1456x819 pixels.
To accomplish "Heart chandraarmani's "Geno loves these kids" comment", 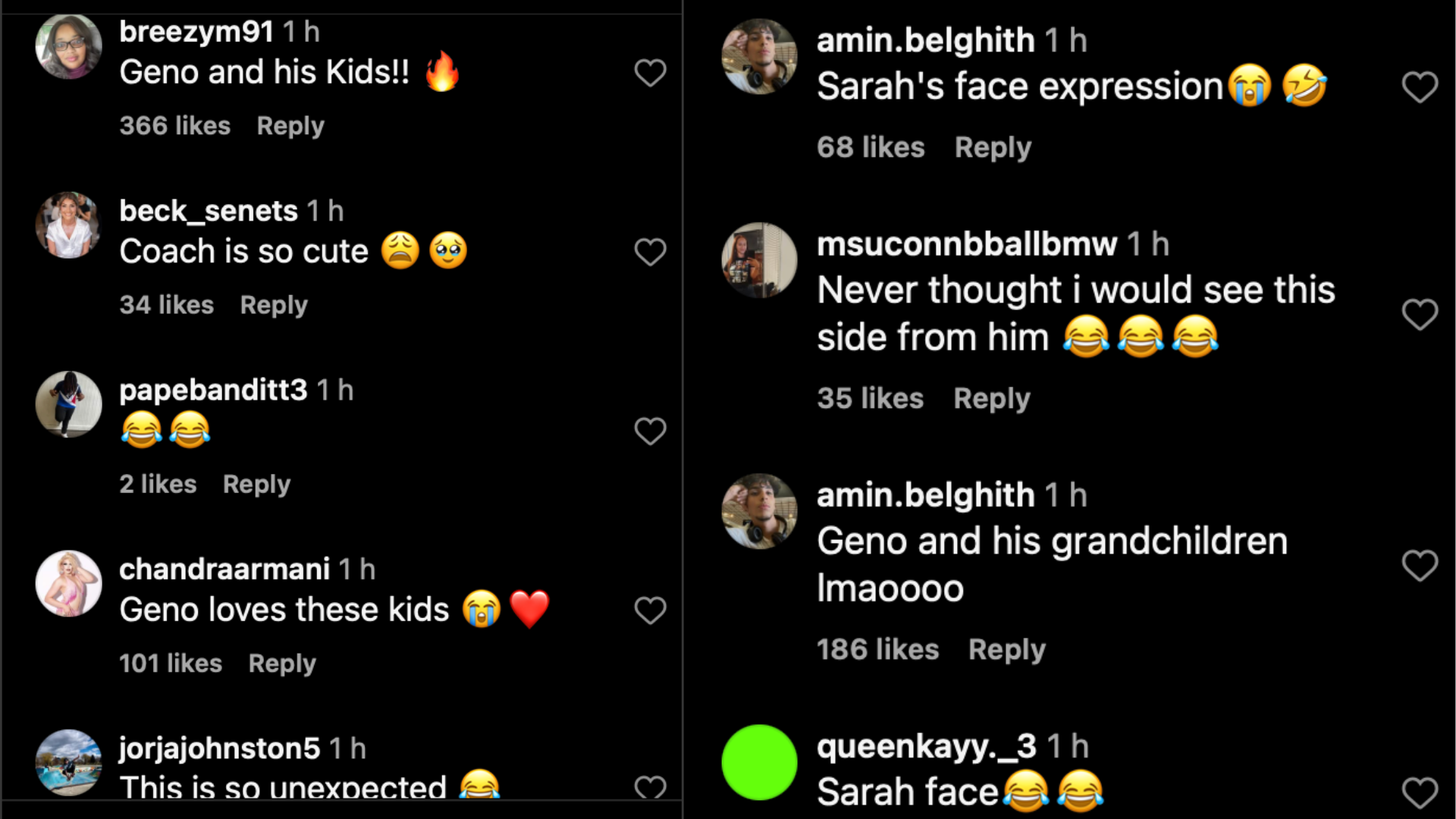I will pyautogui.click(x=650, y=610).
